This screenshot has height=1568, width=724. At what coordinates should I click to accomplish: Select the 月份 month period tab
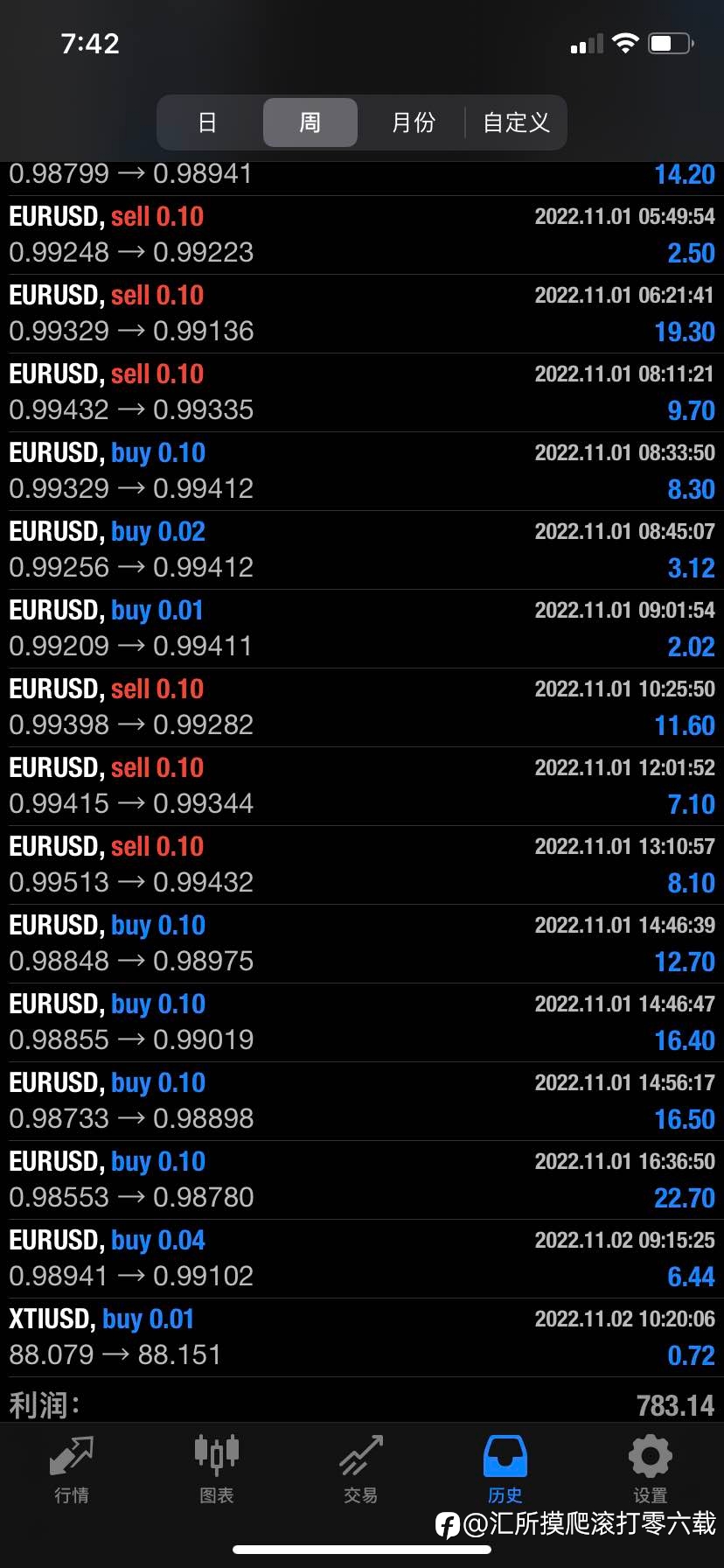pos(413,122)
